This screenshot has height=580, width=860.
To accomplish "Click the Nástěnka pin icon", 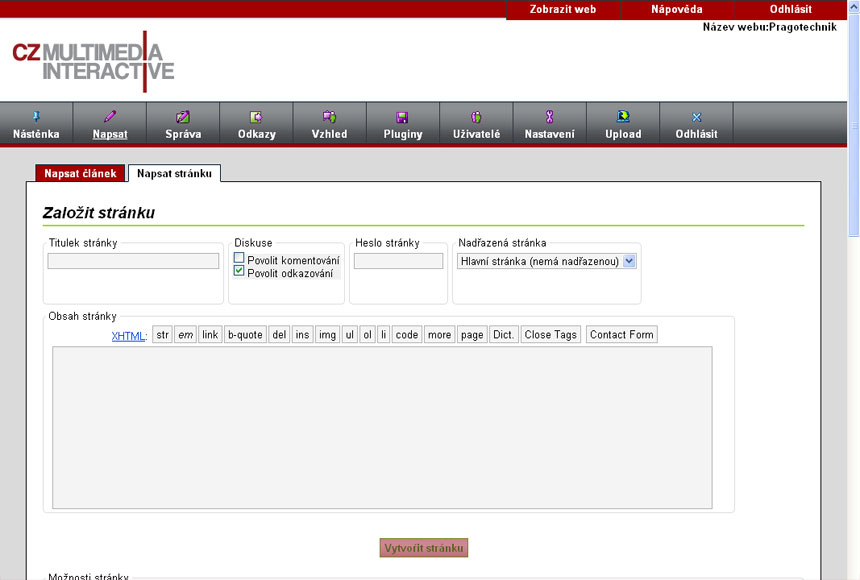I will 36,116.
